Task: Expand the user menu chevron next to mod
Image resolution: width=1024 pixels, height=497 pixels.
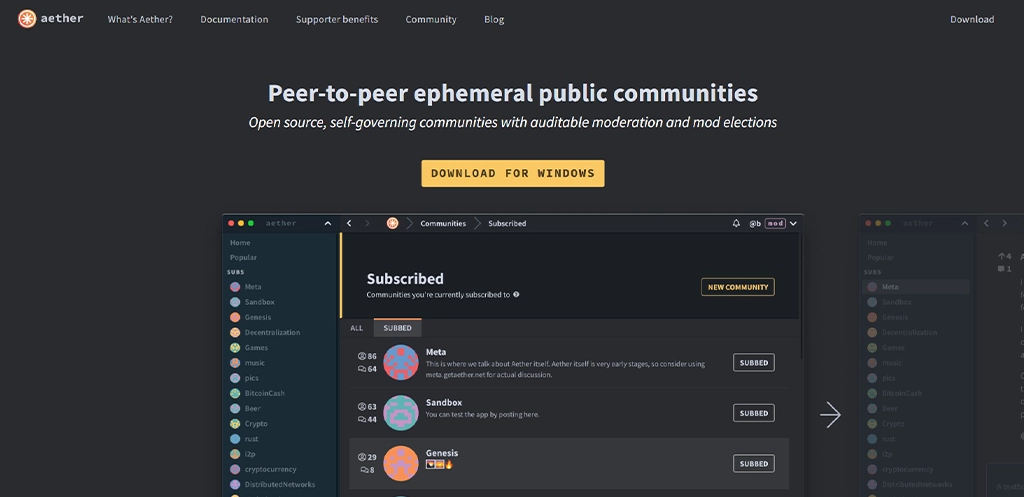Action: tap(794, 223)
